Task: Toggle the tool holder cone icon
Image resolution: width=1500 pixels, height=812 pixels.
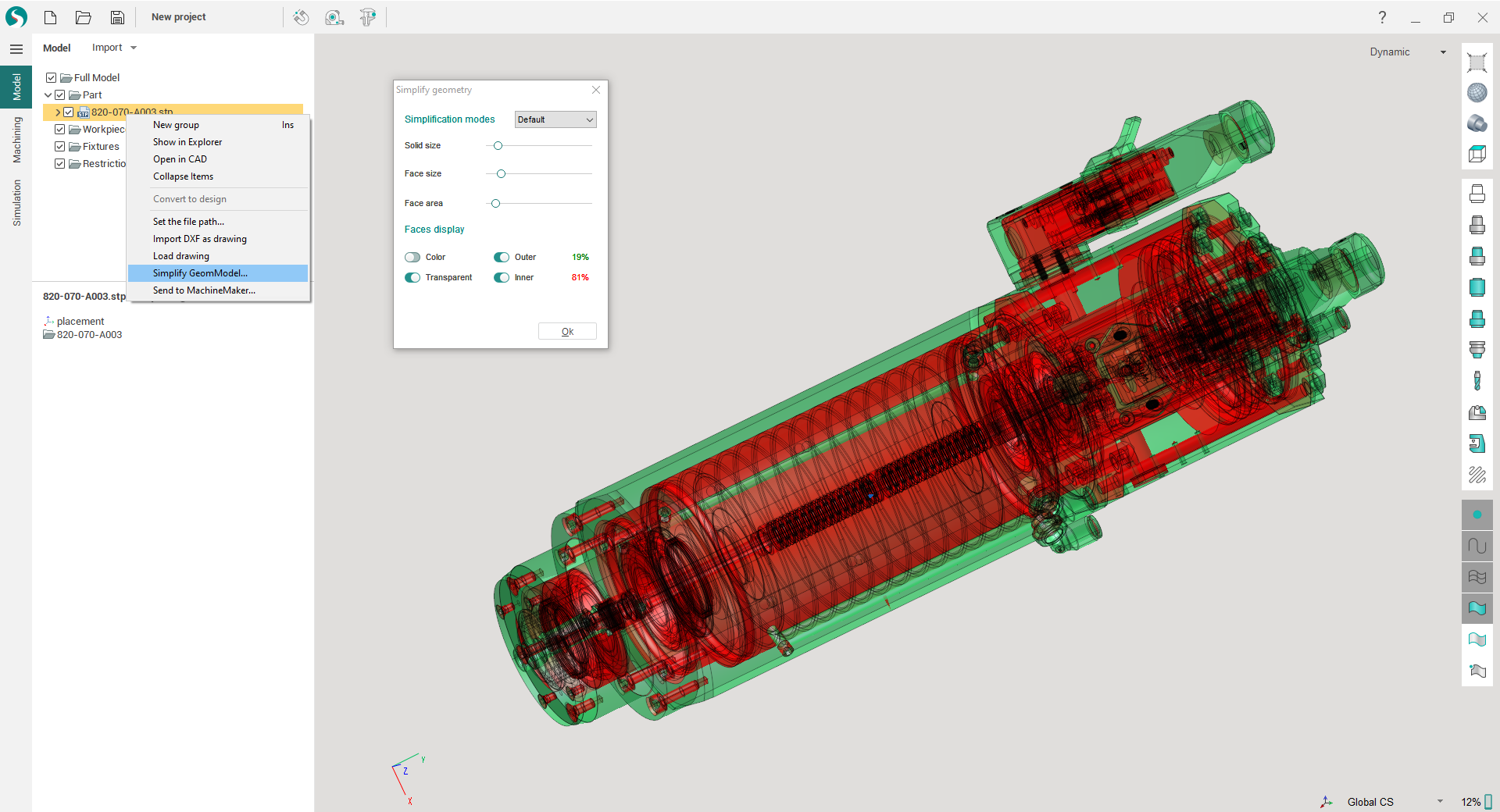Action: point(1477,349)
